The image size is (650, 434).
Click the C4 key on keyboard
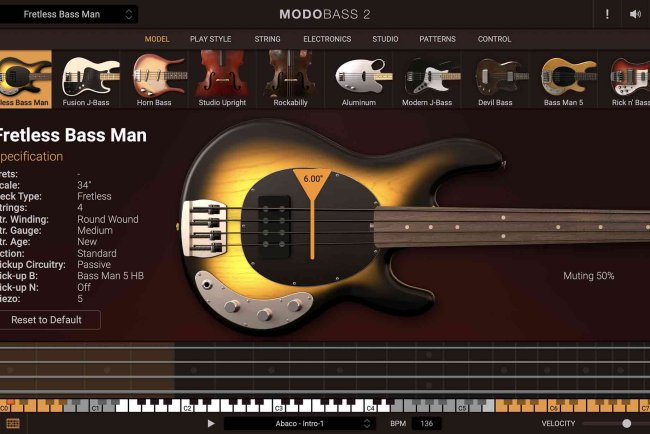pos(371,406)
